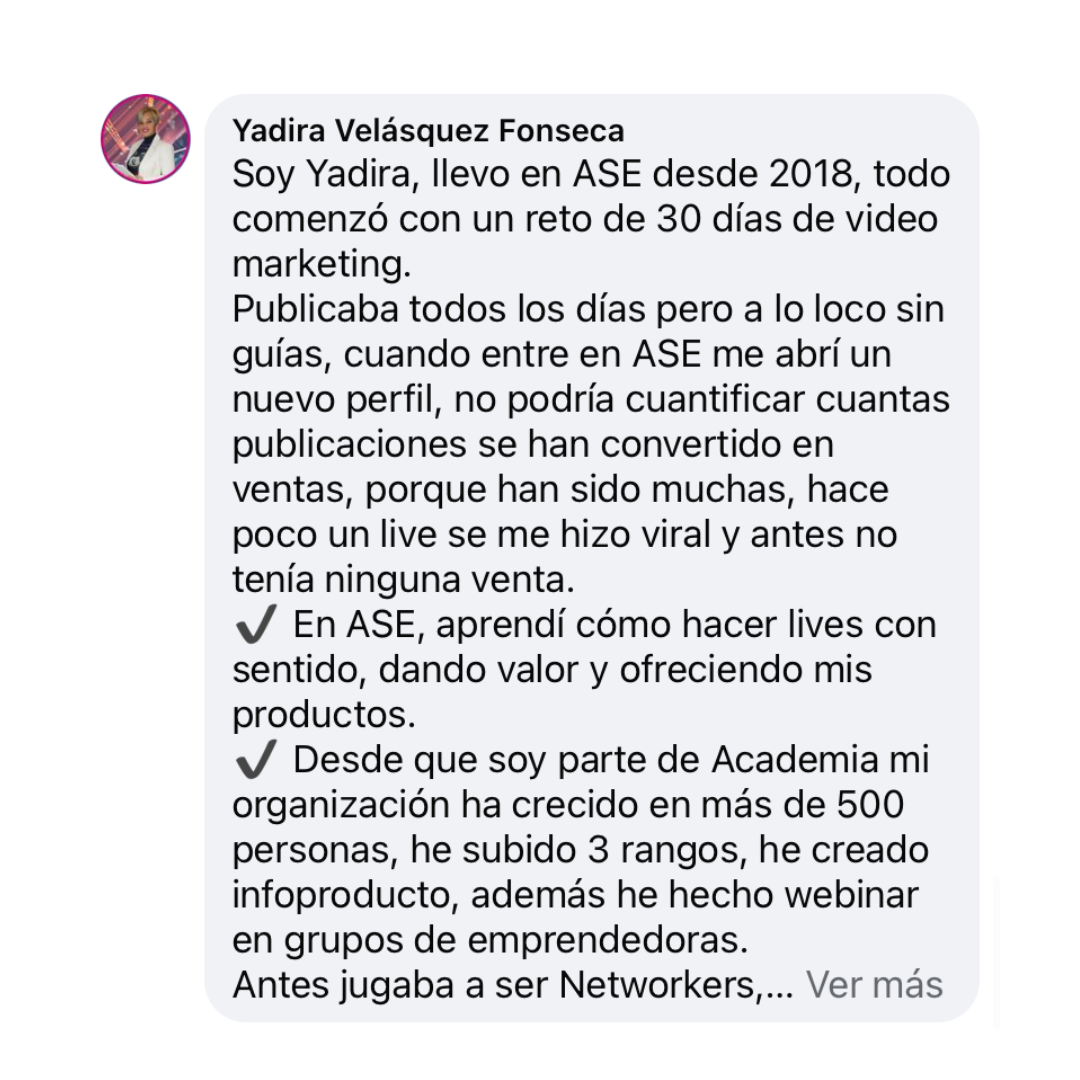Click the name Yadira Velásquez Fonseca
The image size is (1080, 1080).
click(x=428, y=131)
